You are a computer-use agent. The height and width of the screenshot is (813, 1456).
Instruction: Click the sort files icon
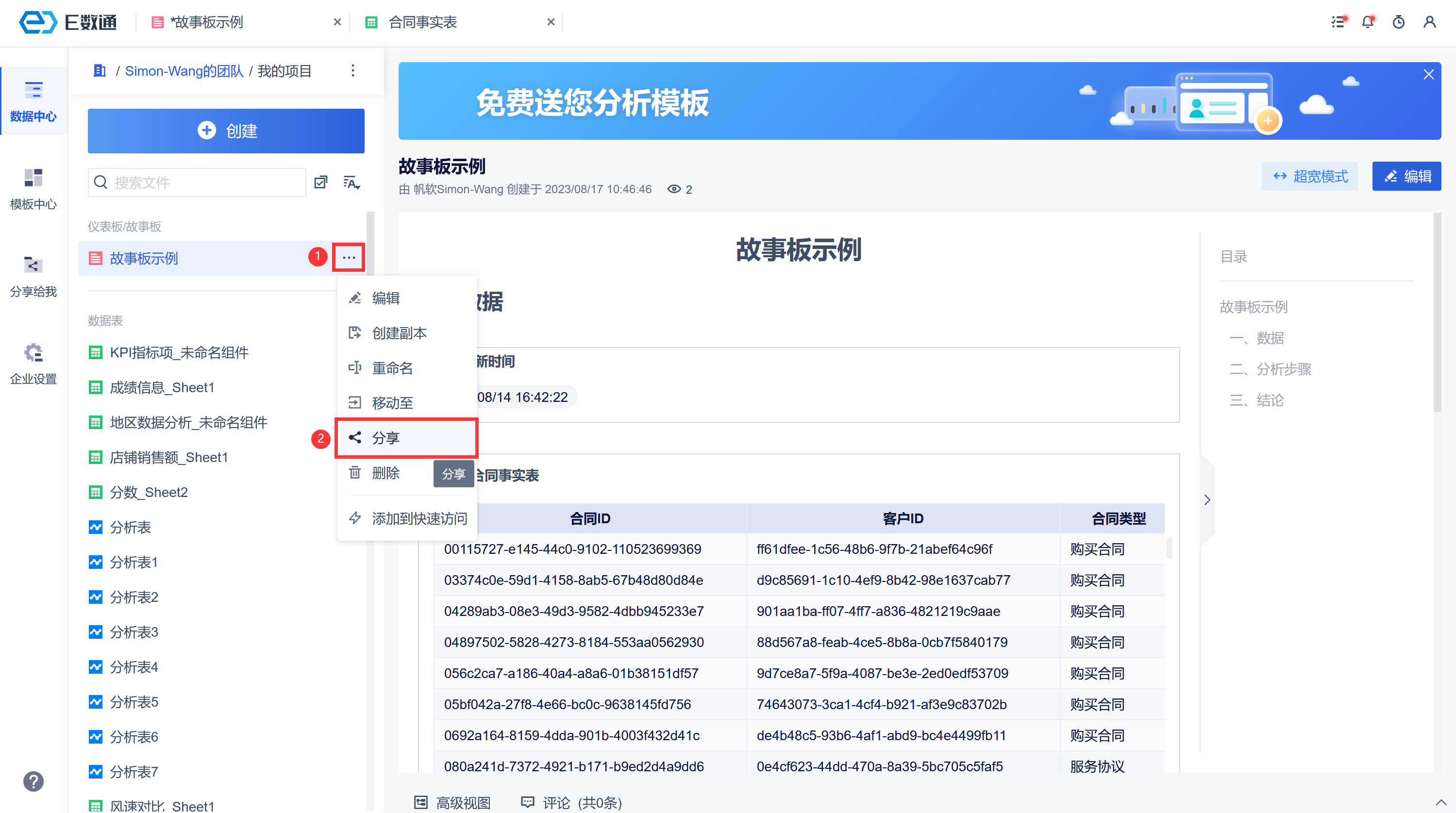[351, 182]
